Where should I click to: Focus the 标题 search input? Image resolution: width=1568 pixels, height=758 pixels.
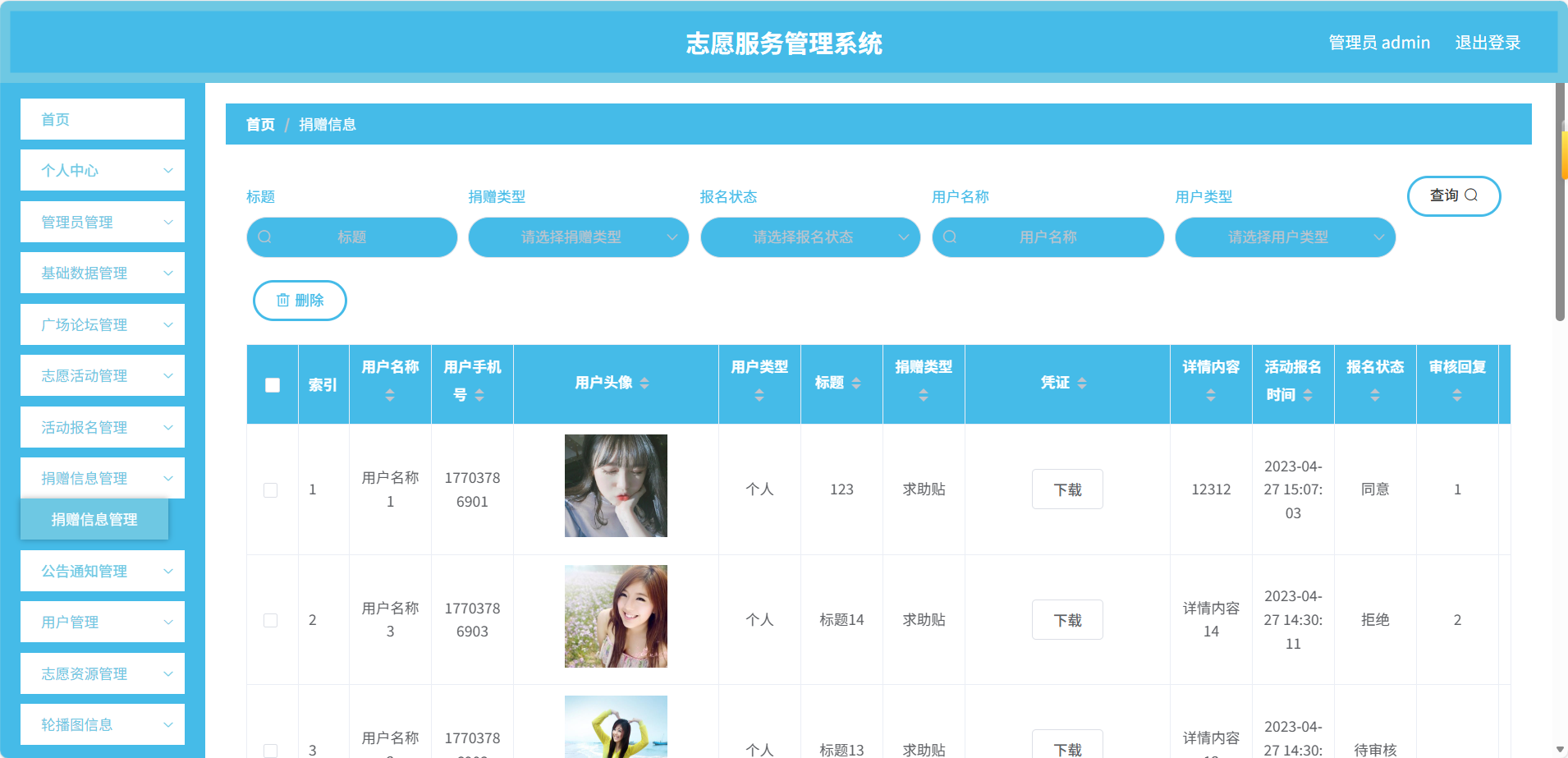click(352, 237)
